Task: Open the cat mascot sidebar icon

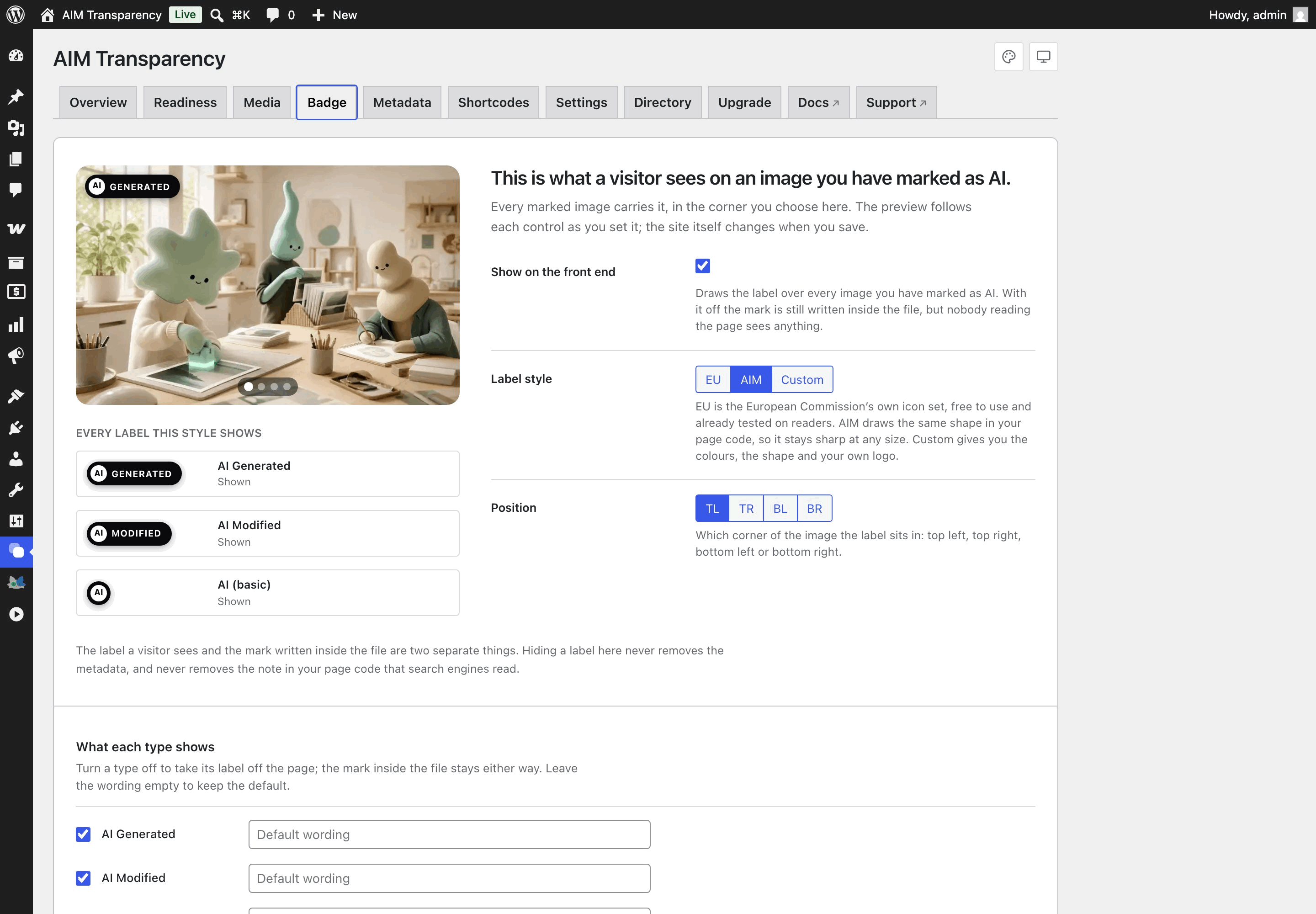Action: coord(16,583)
